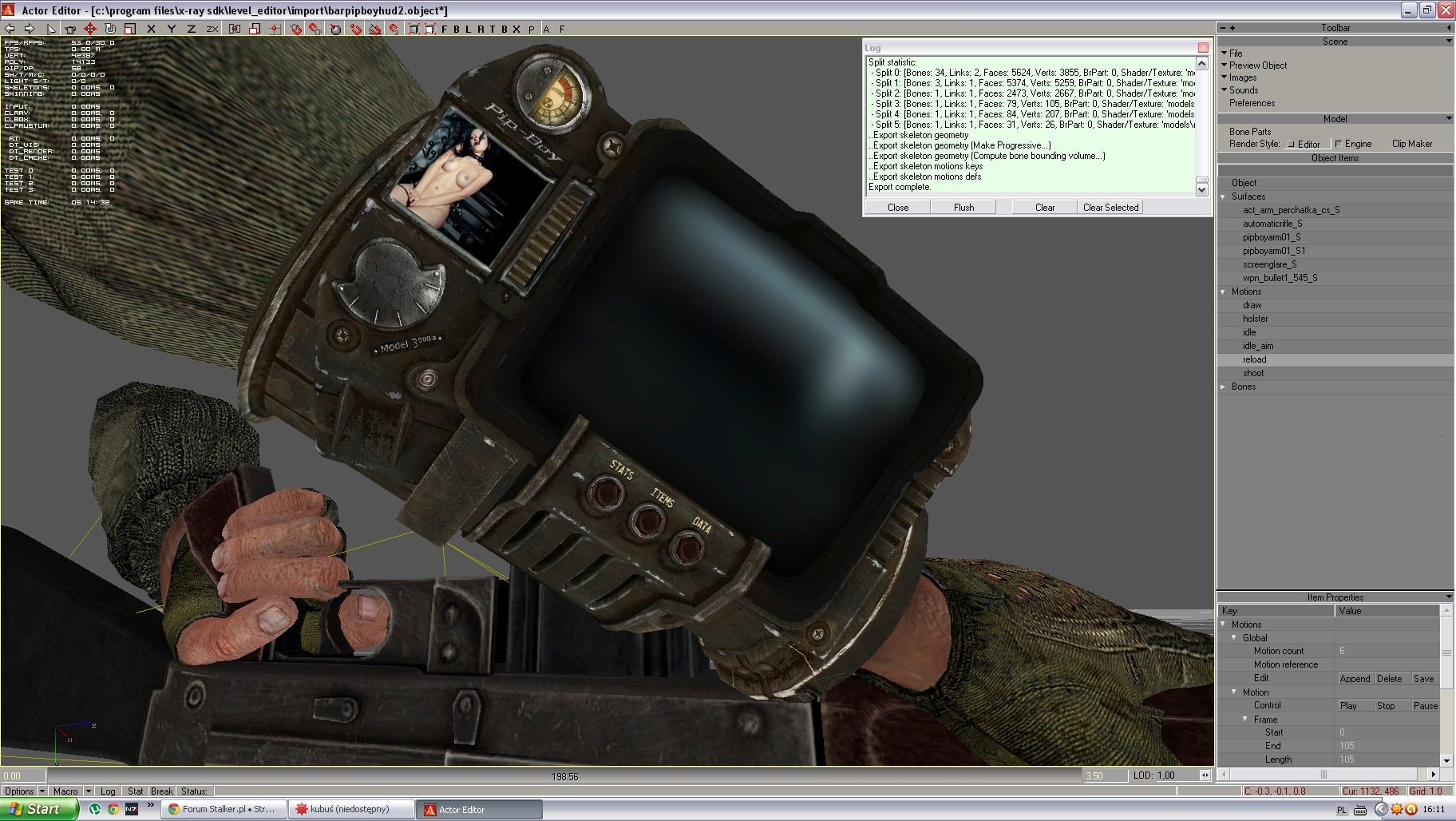Click the second magnet snap icon
The width and height of the screenshot is (1456, 821).
(315, 29)
